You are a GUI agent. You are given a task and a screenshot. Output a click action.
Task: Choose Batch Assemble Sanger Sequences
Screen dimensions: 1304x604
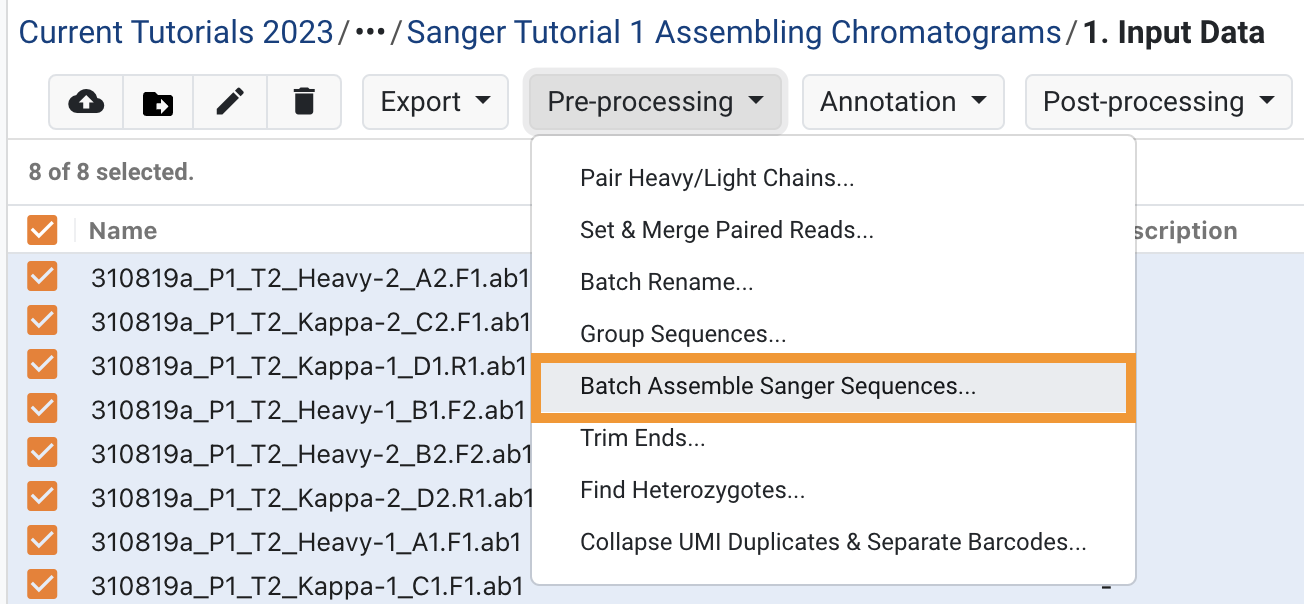[x=778, y=386]
